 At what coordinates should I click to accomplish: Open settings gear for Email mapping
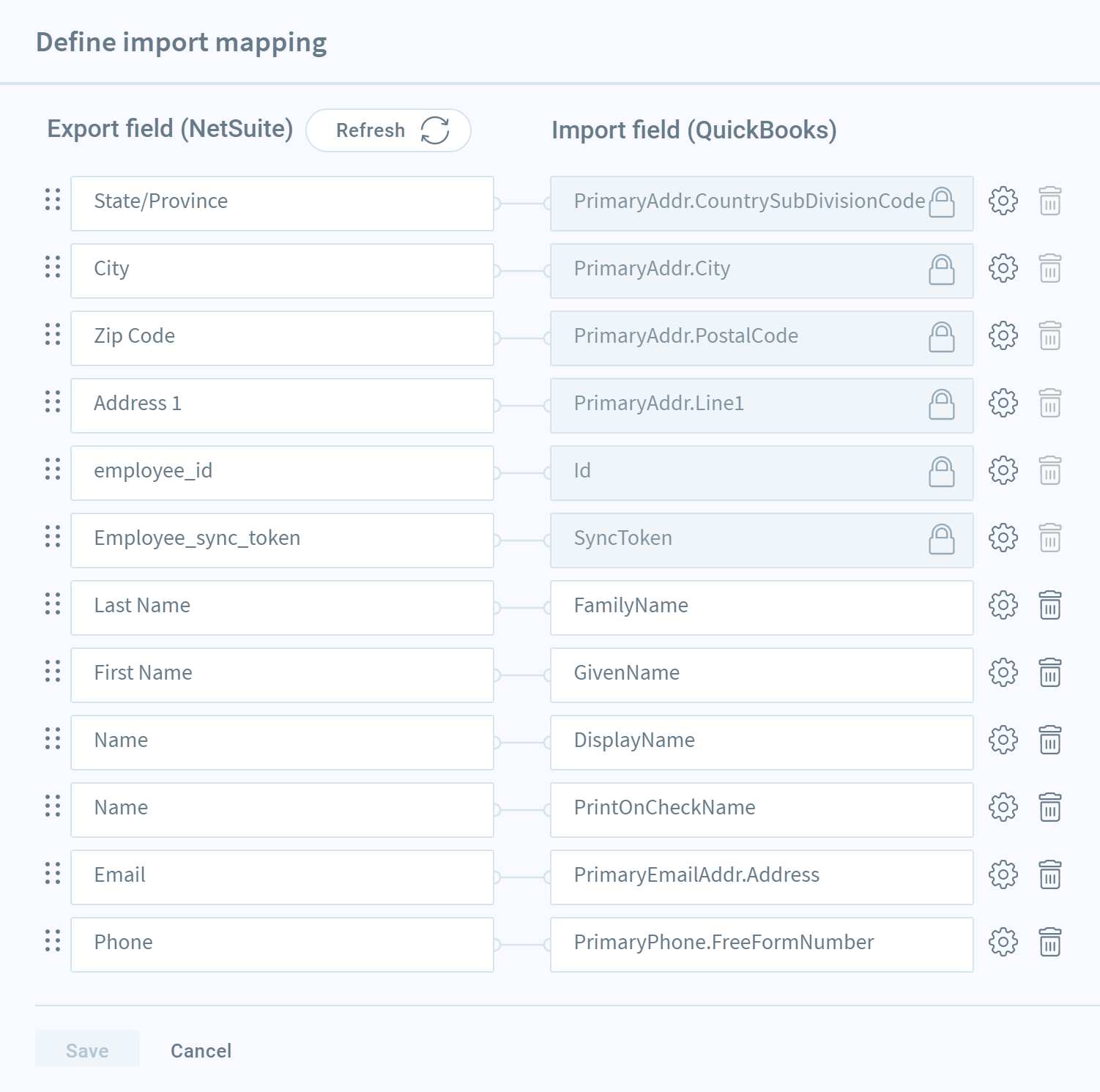1003,874
